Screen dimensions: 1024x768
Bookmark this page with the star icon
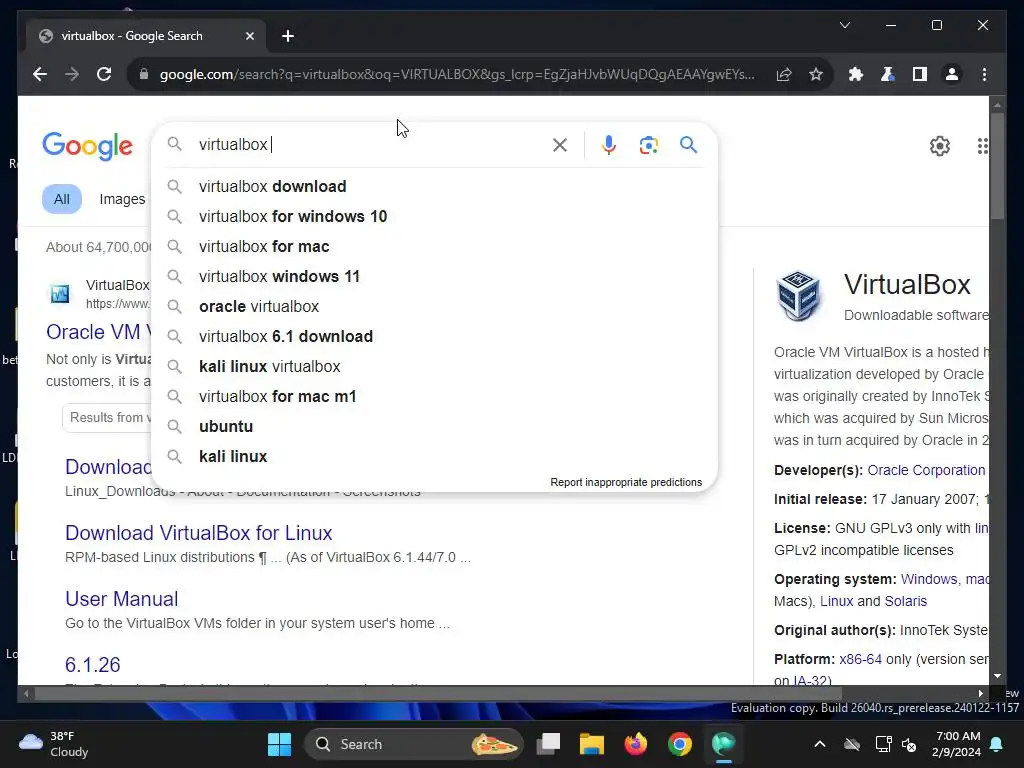[x=816, y=74]
